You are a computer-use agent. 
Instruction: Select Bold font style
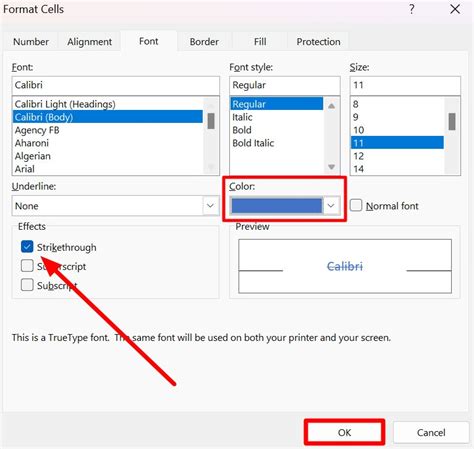tap(277, 130)
